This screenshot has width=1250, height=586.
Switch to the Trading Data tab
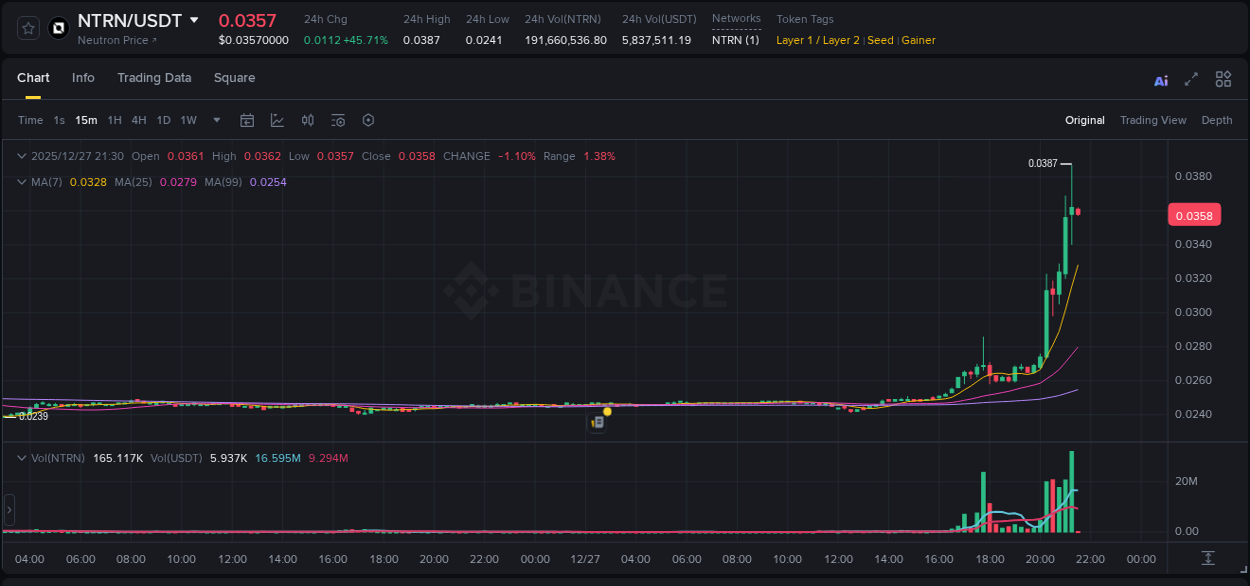(154, 78)
